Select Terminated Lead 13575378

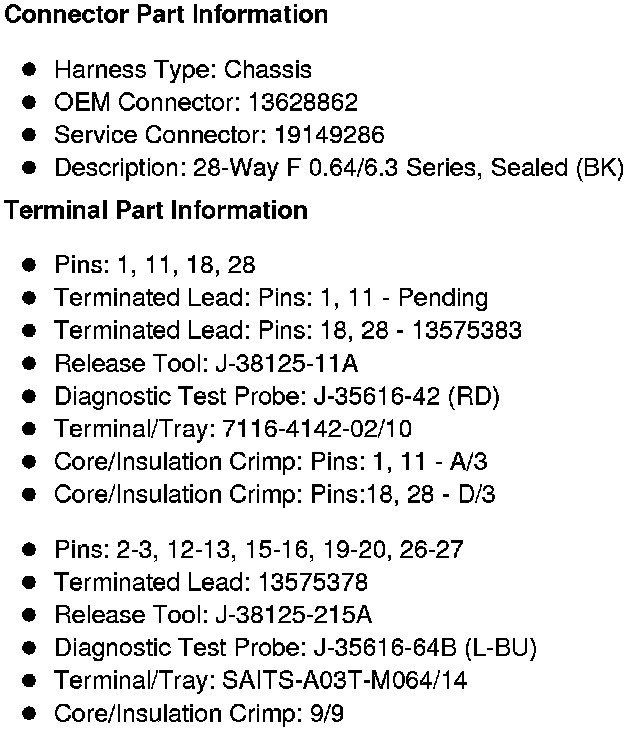[x=210, y=582]
